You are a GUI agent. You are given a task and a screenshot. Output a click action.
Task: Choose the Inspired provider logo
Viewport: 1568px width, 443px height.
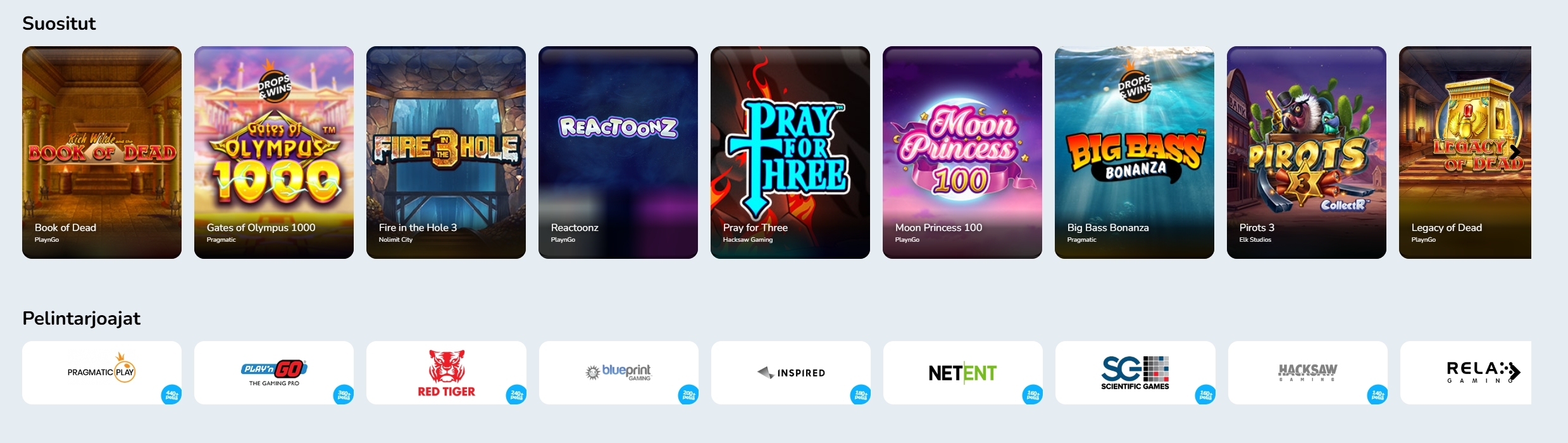pos(791,373)
